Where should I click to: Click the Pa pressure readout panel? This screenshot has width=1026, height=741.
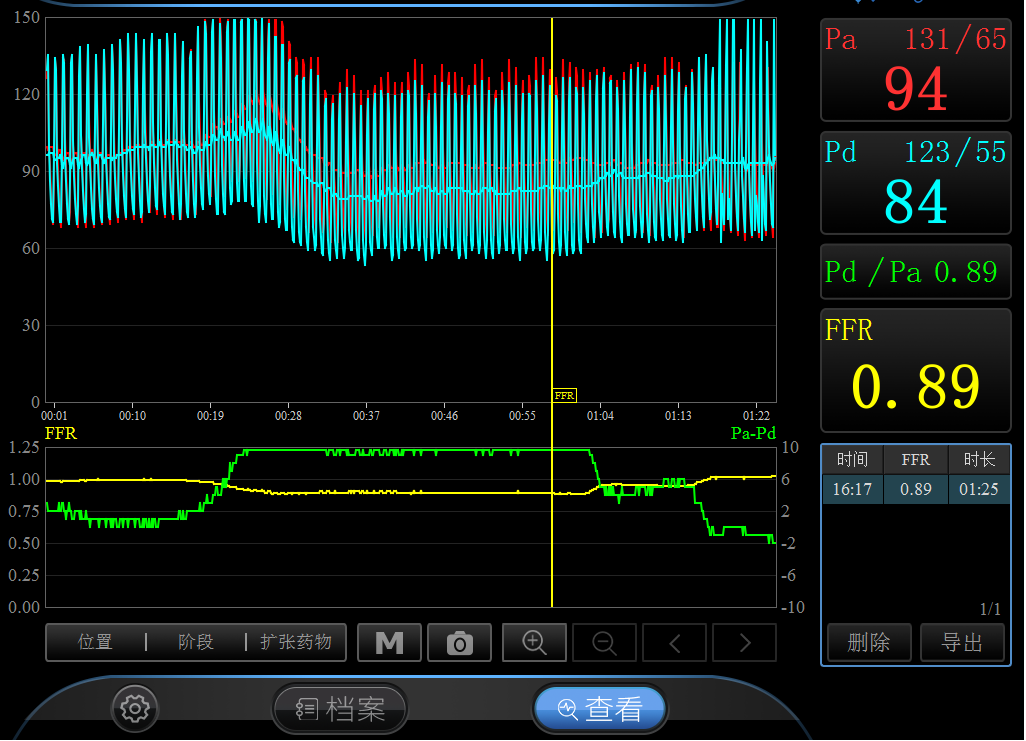coord(915,70)
